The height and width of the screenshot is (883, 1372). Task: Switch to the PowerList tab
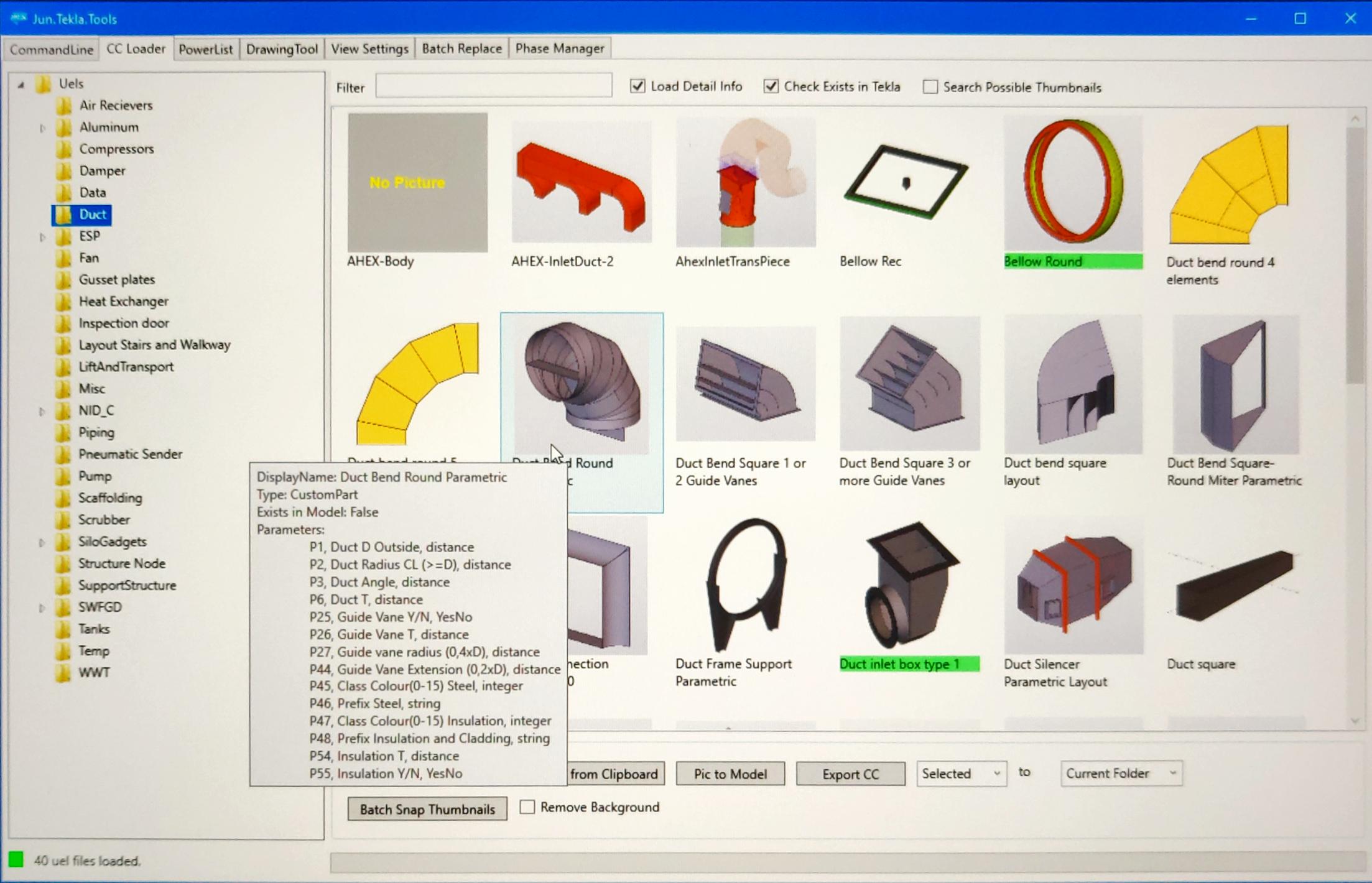click(x=206, y=49)
